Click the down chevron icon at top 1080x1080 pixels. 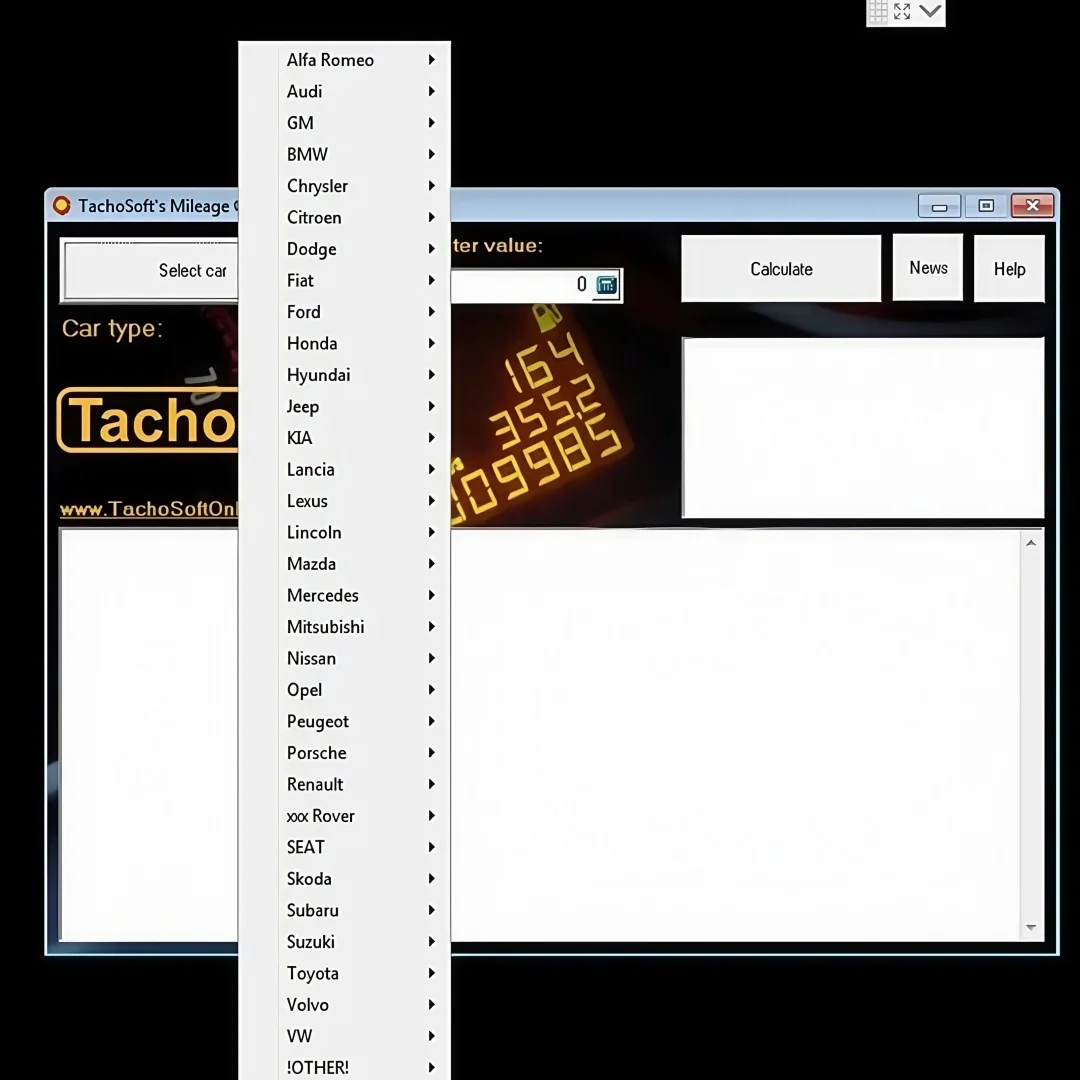point(931,11)
